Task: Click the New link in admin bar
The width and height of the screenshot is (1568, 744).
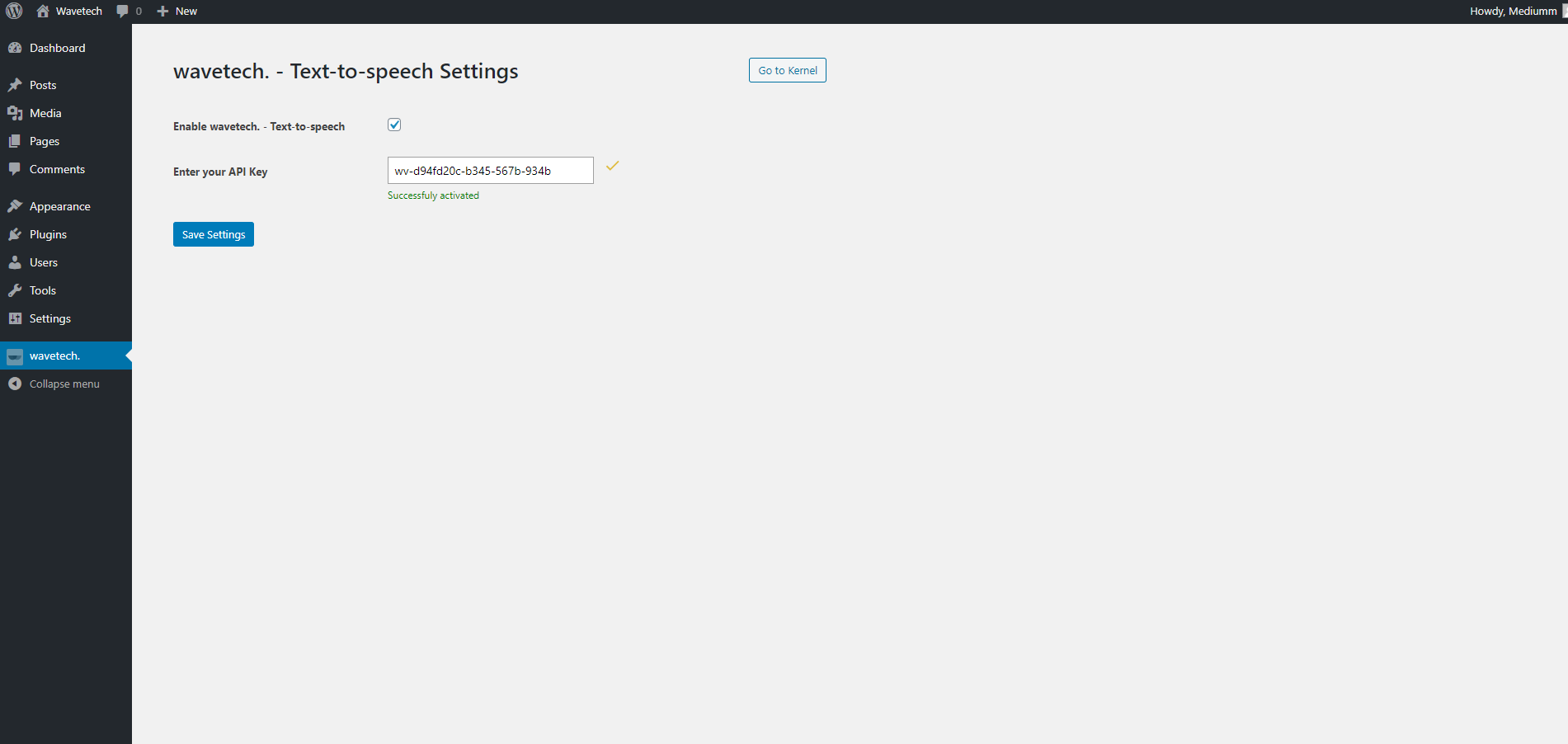Action: (186, 11)
